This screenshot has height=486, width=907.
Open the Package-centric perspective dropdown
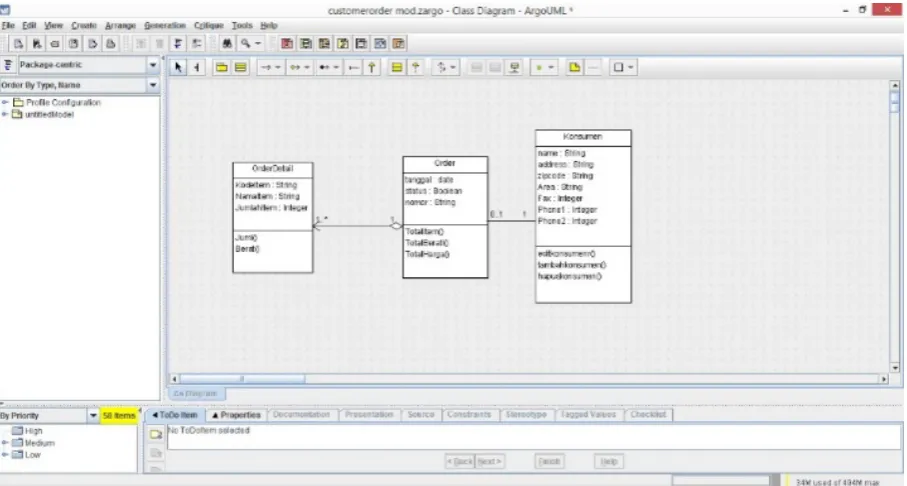pos(153,65)
